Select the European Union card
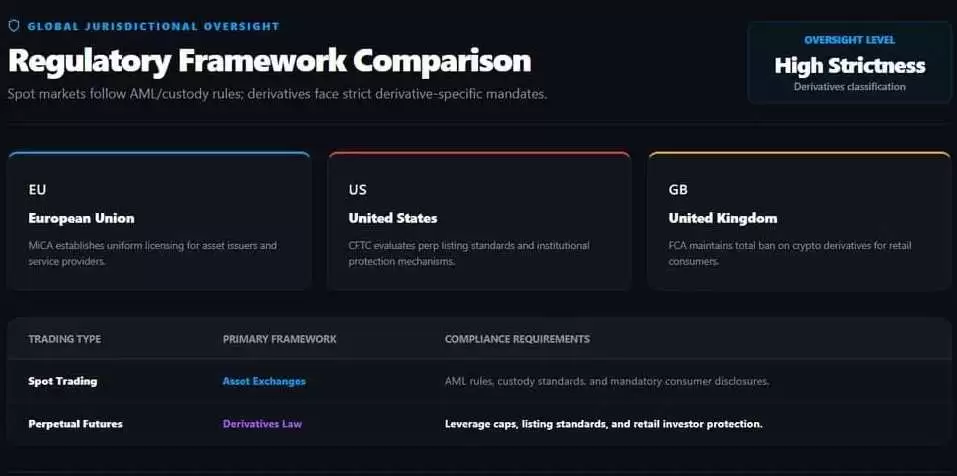The image size is (957, 476). [x=159, y=221]
